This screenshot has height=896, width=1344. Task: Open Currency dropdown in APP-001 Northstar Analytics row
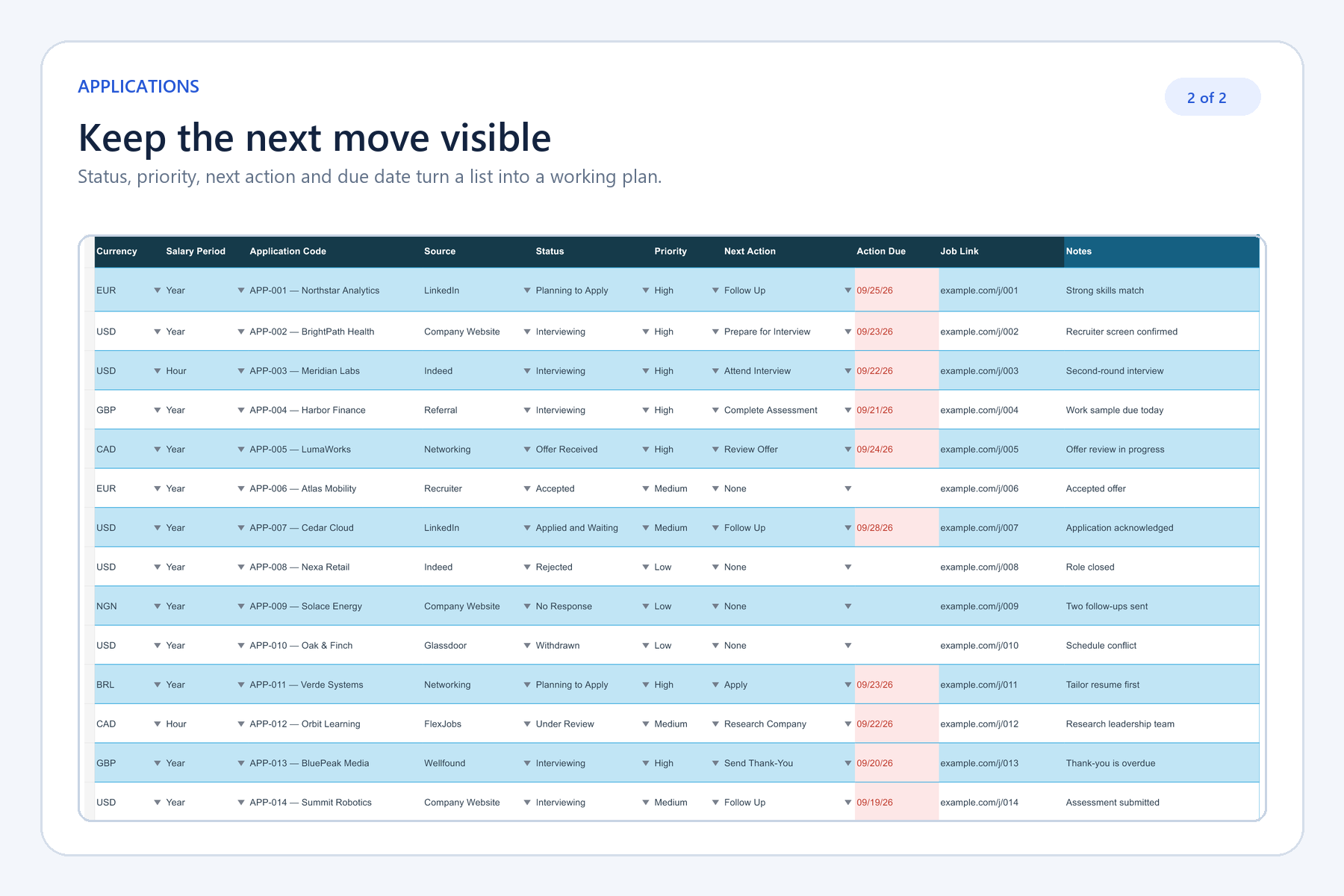[158, 290]
